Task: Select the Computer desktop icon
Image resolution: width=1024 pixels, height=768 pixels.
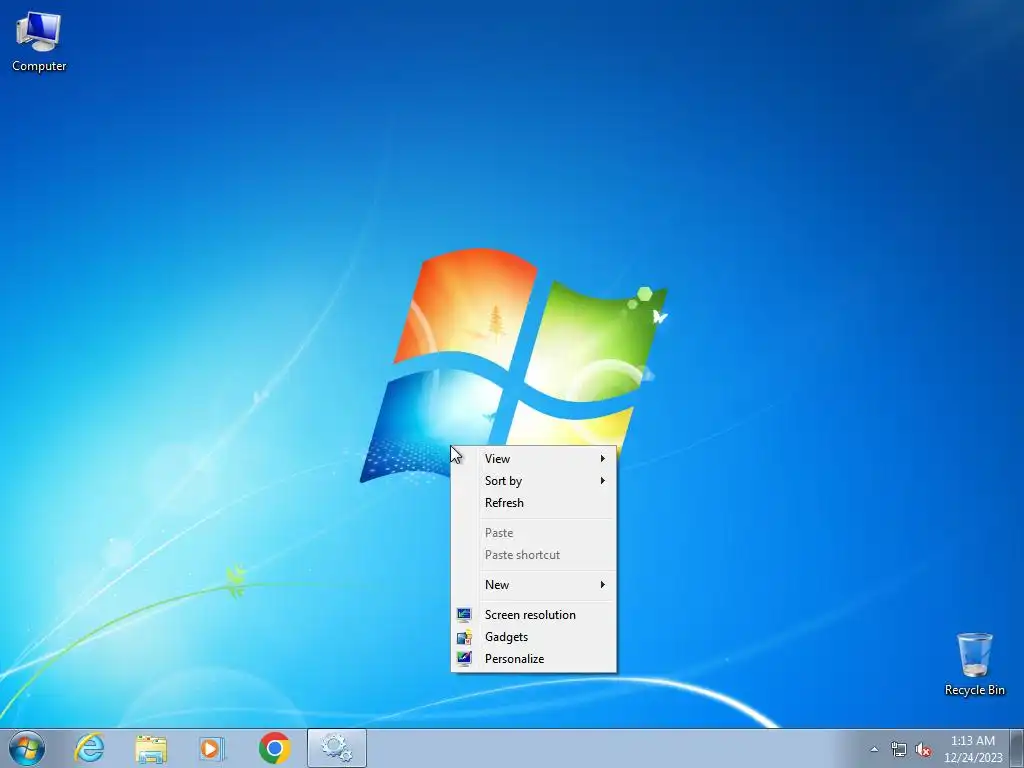Action: point(39,42)
